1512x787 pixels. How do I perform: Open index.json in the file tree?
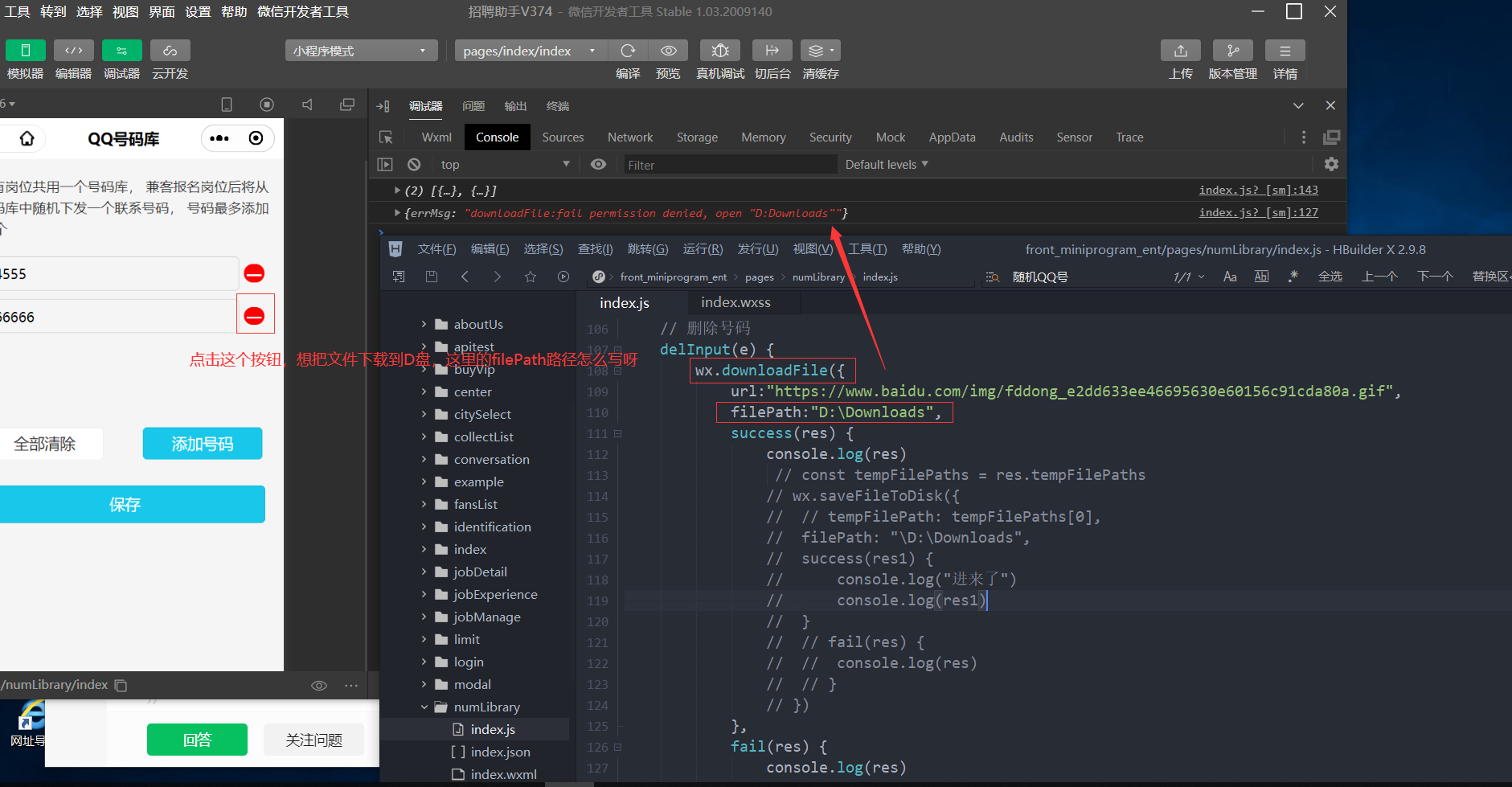coord(500,752)
